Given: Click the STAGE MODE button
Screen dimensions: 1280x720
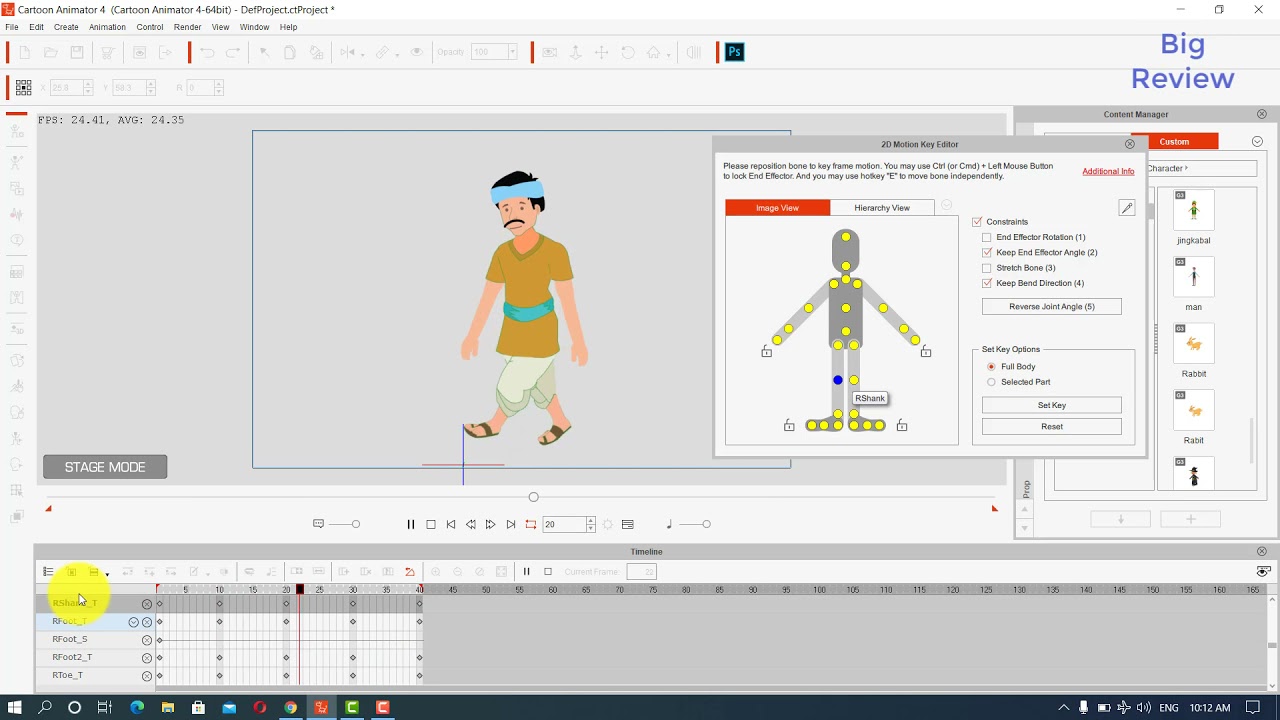Looking at the screenshot, I should [105, 467].
